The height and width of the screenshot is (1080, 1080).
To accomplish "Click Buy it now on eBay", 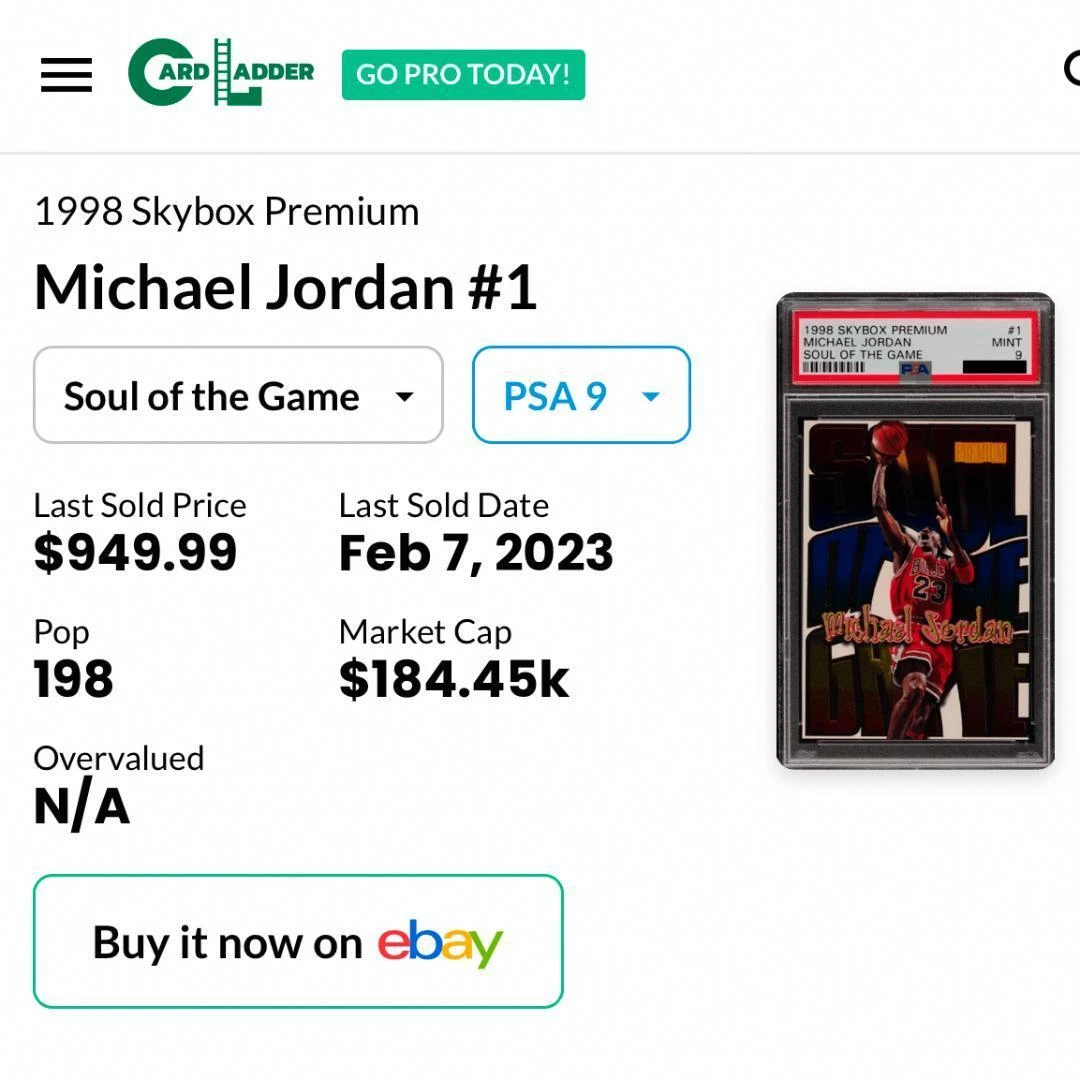I will click(x=298, y=941).
